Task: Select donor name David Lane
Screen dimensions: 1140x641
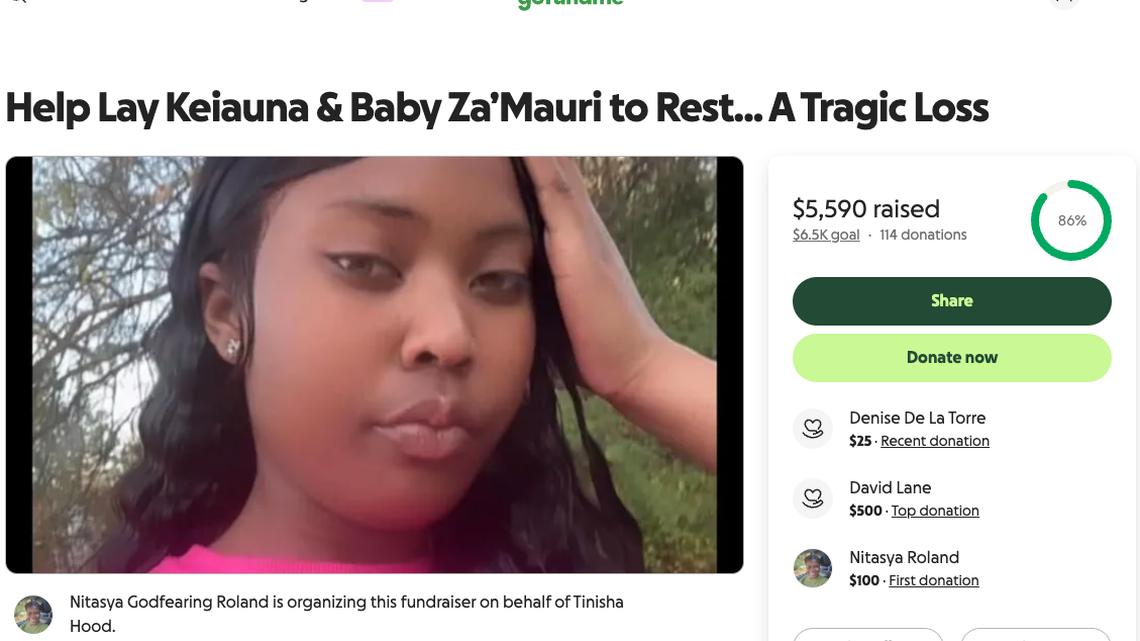Action: click(x=890, y=488)
